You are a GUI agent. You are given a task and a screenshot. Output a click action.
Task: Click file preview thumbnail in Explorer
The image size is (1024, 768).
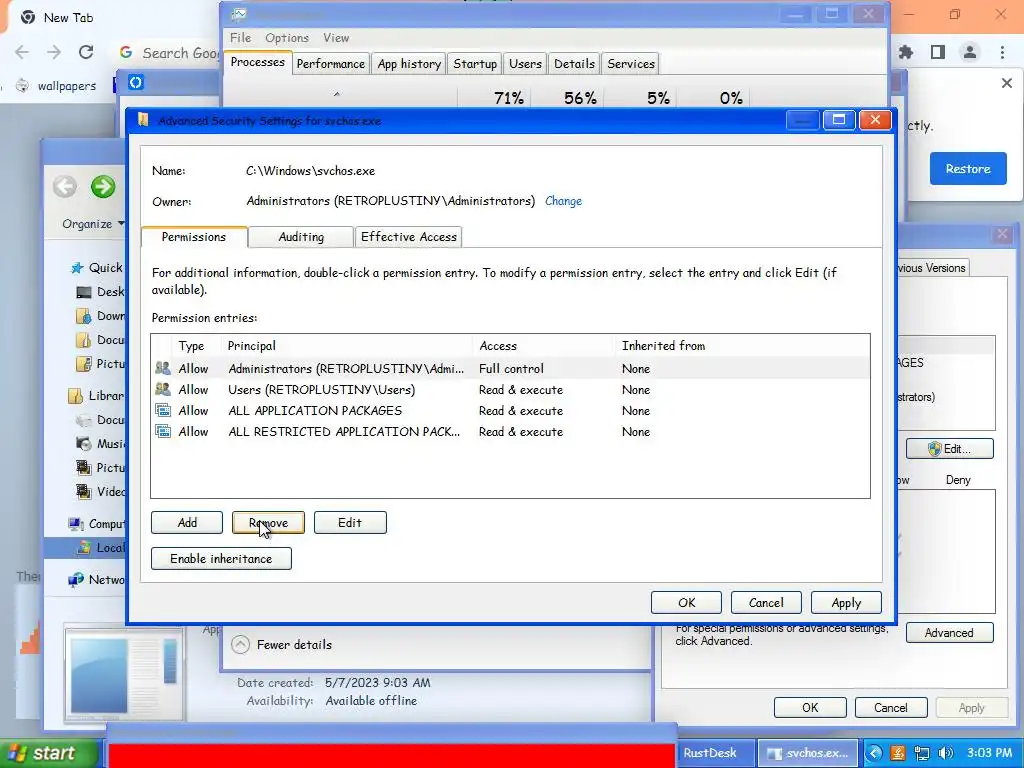(124, 676)
